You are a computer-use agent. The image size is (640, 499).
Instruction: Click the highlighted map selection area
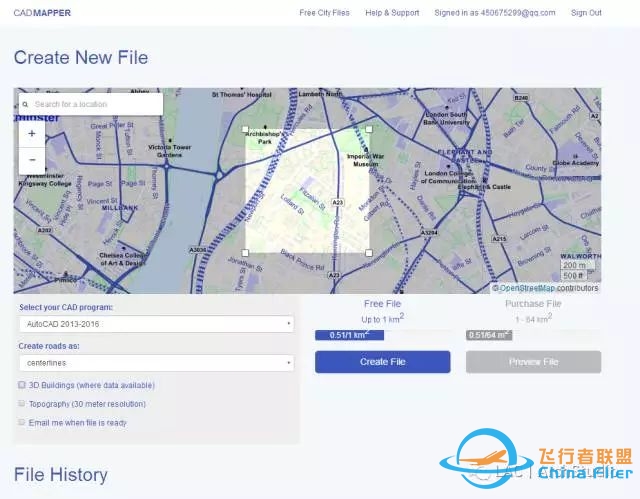coord(307,191)
